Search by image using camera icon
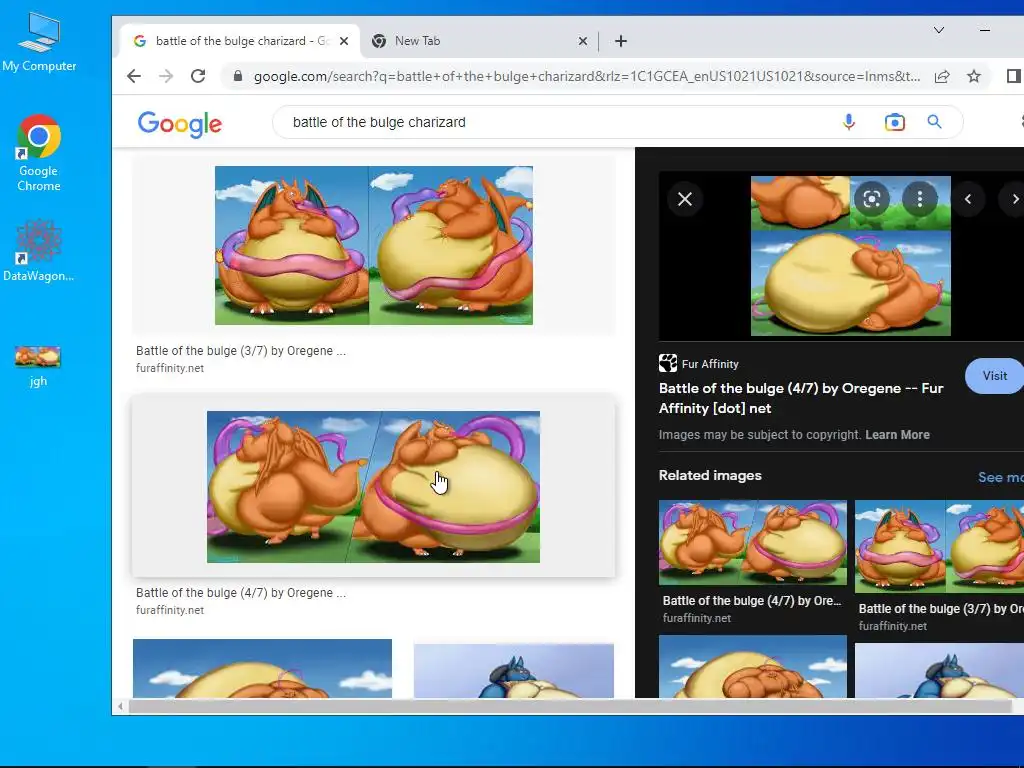This screenshot has height=768, width=1024. (895, 122)
